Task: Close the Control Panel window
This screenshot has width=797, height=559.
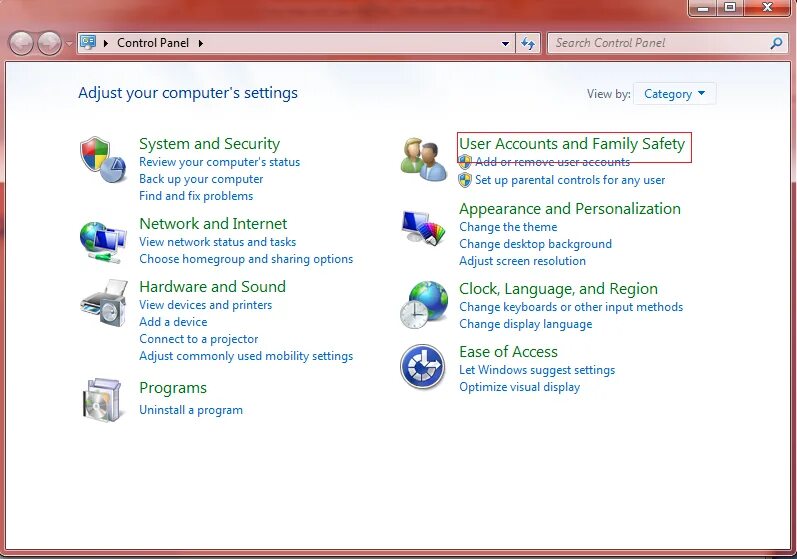Action: coord(768,8)
